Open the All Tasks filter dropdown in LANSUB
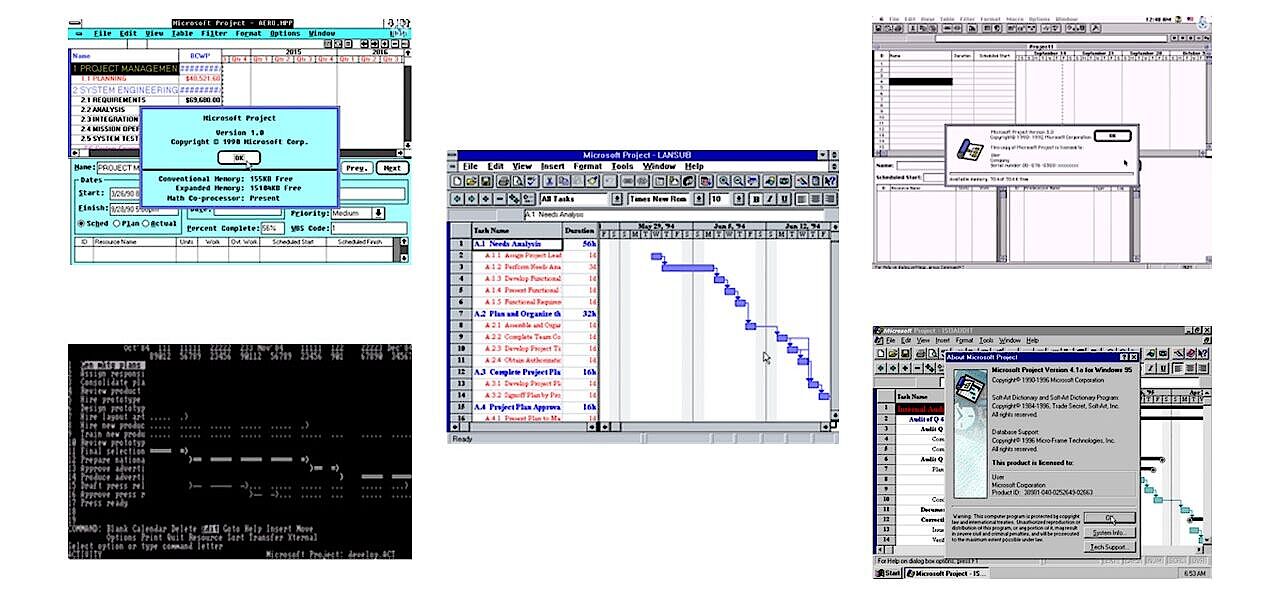This screenshot has height=589, width=1280. tap(615, 199)
